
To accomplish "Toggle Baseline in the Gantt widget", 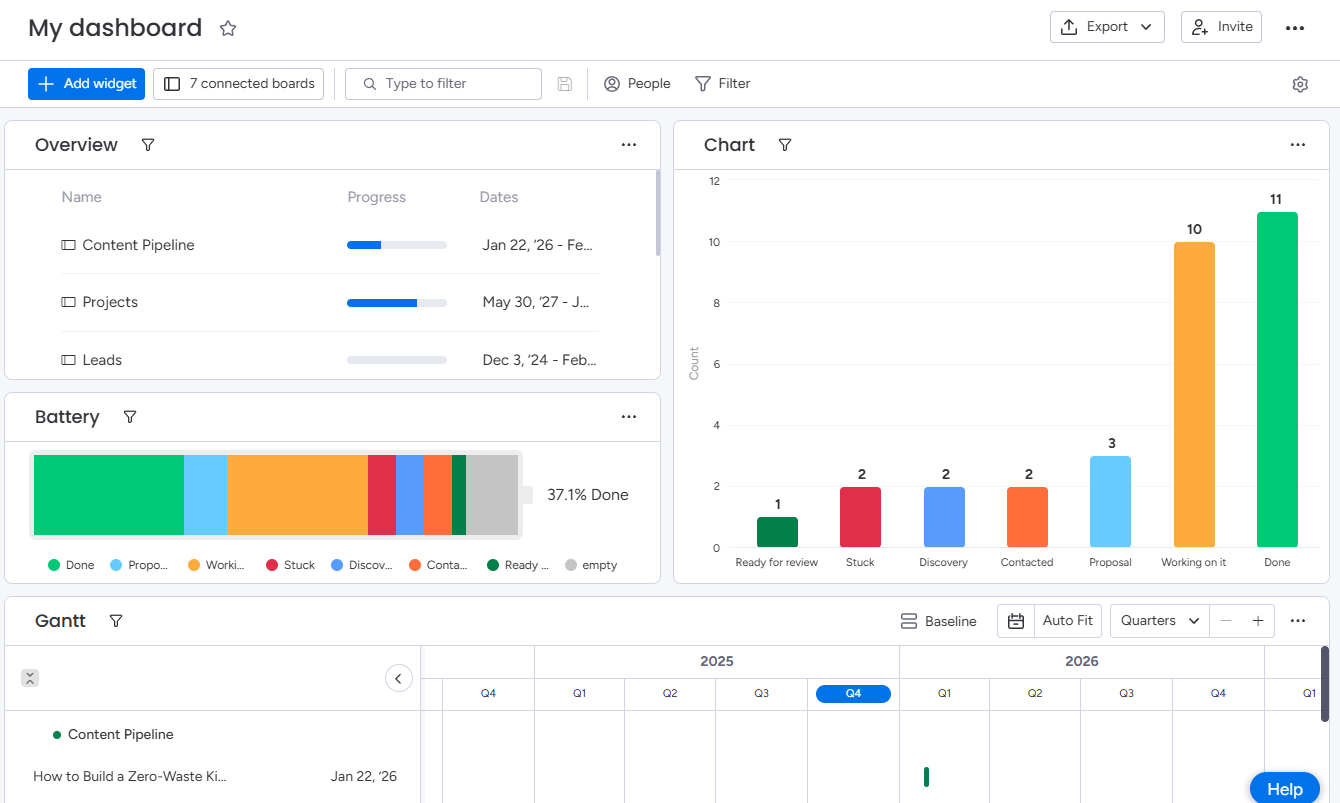I will click(x=938, y=621).
